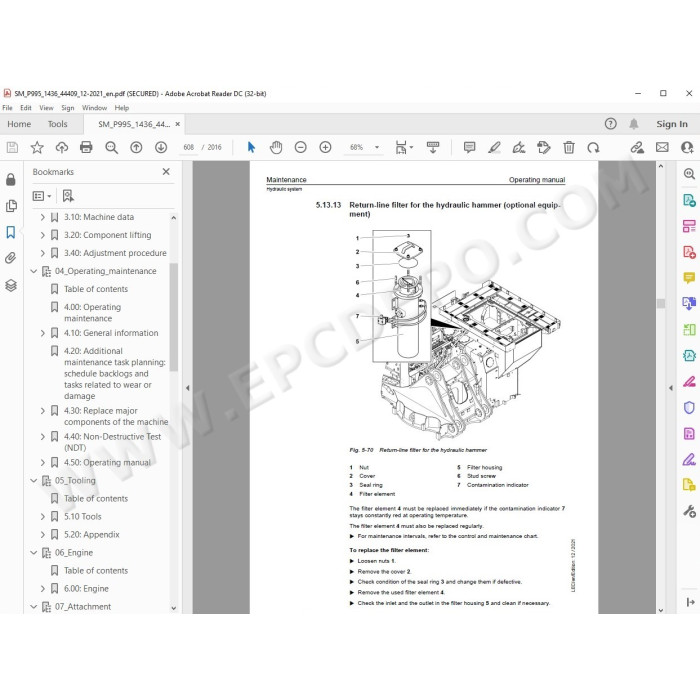Screen dimensions: 700x700
Task: Add a sticky note comment
Action: (x=469, y=147)
